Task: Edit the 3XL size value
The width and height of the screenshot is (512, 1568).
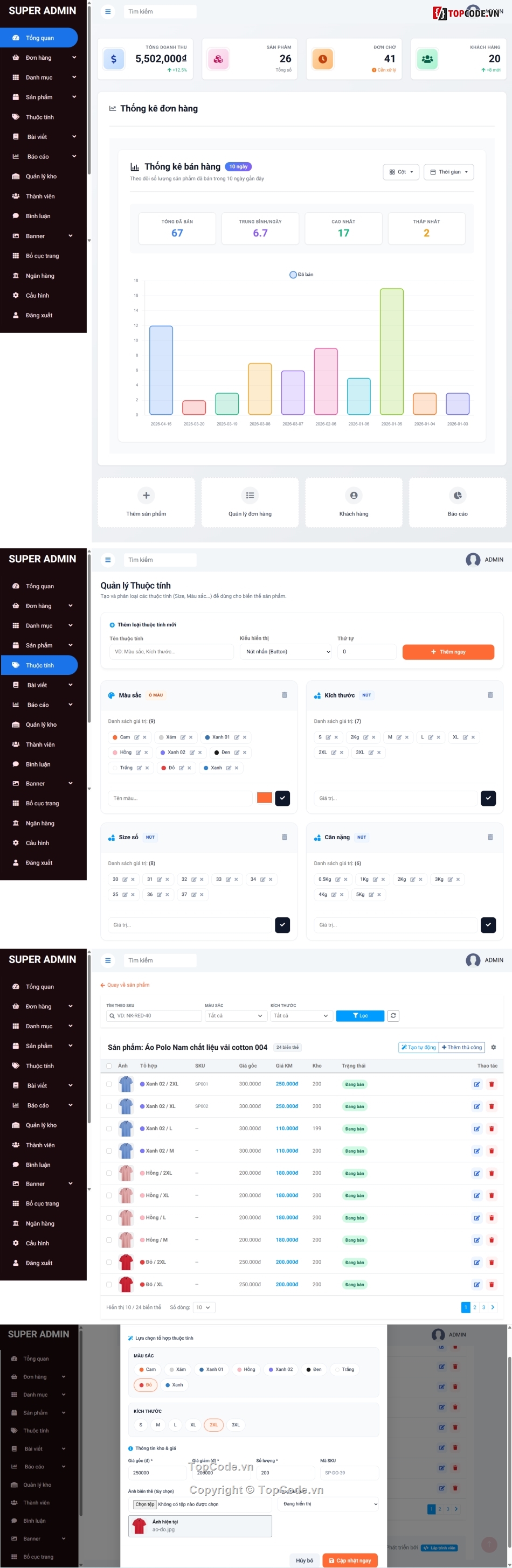Action: click(x=371, y=752)
